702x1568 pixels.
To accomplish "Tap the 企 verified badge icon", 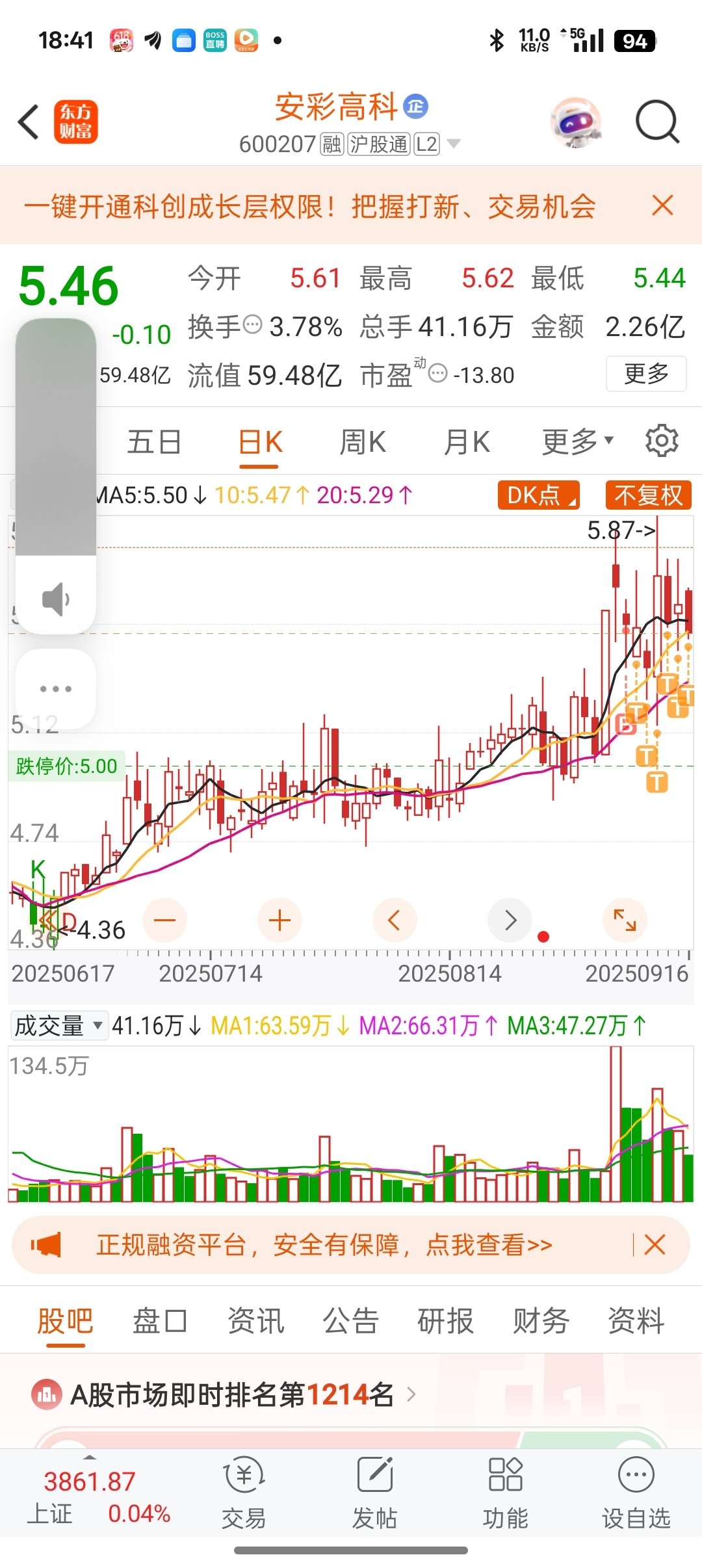I will (x=415, y=106).
